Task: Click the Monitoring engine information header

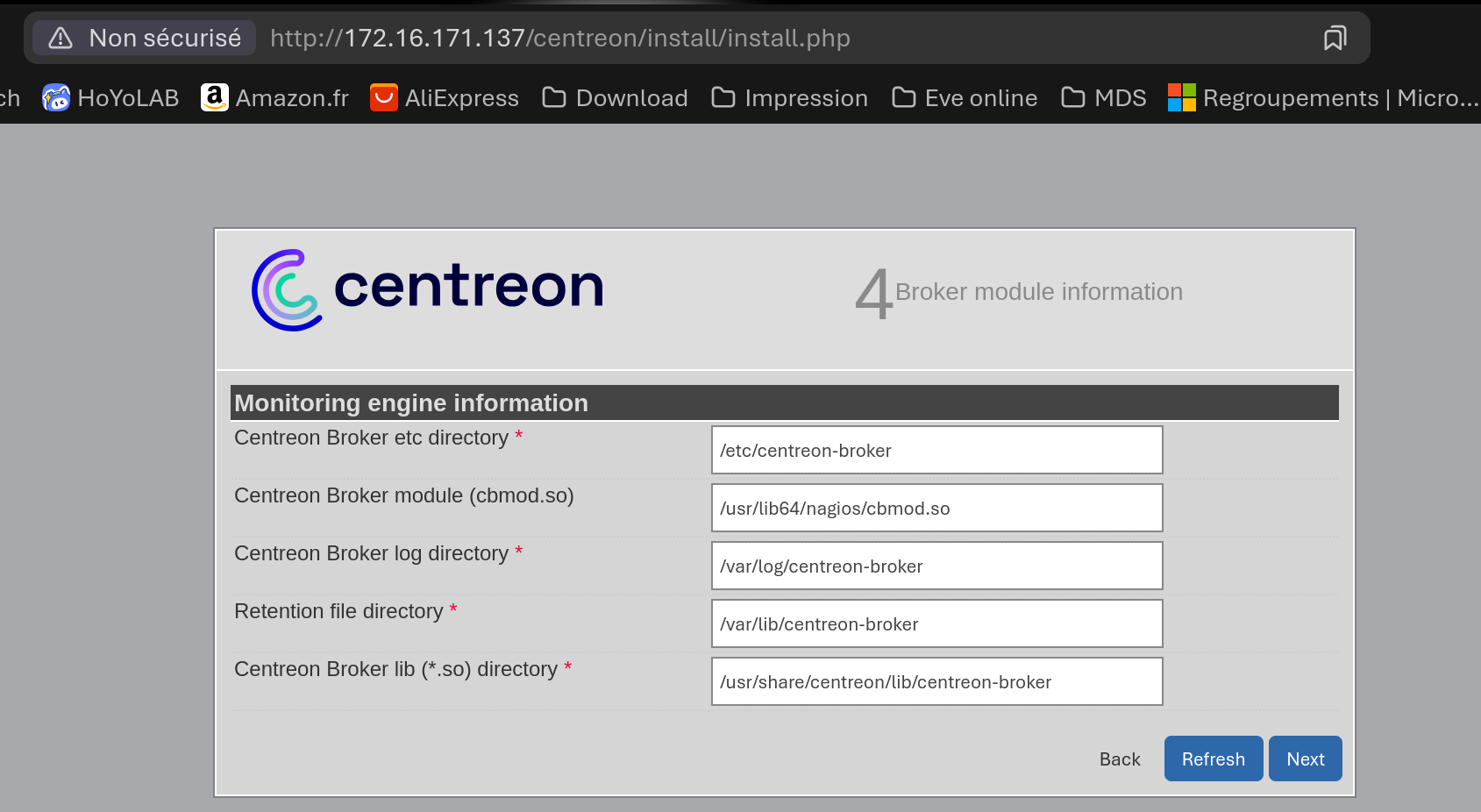Action: 784,402
